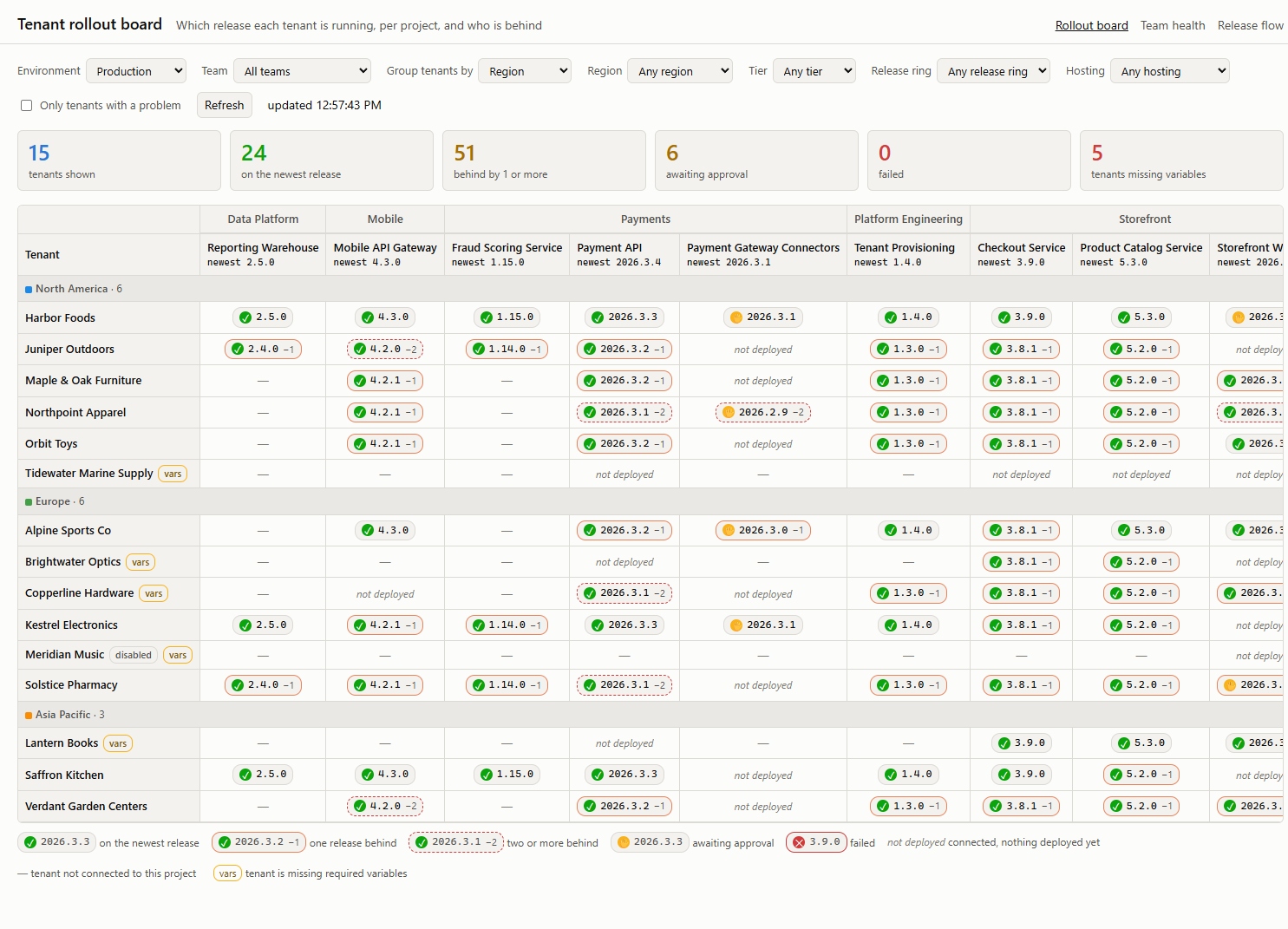Click the Product Catalog Service column header

(x=1141, y=254)
